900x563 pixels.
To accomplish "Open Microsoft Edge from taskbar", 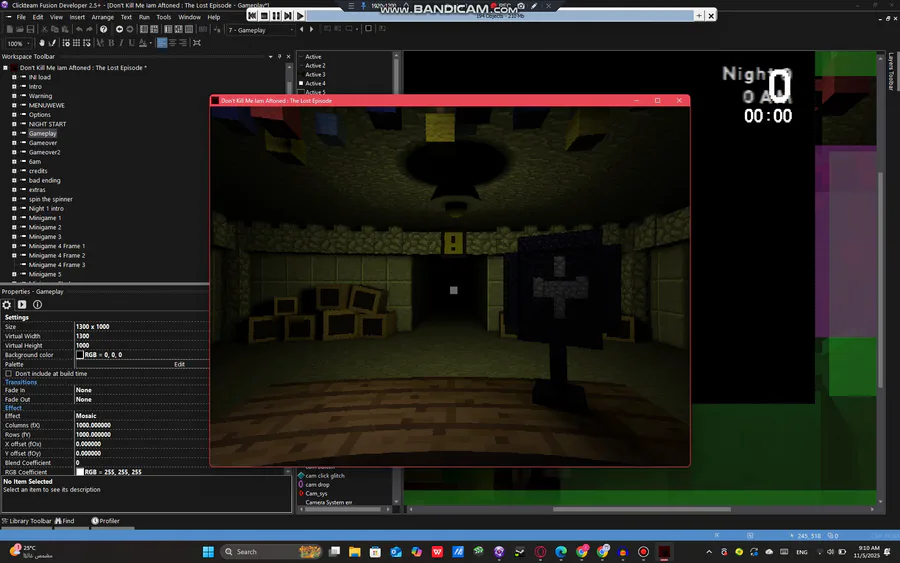I will pos(561,552).
